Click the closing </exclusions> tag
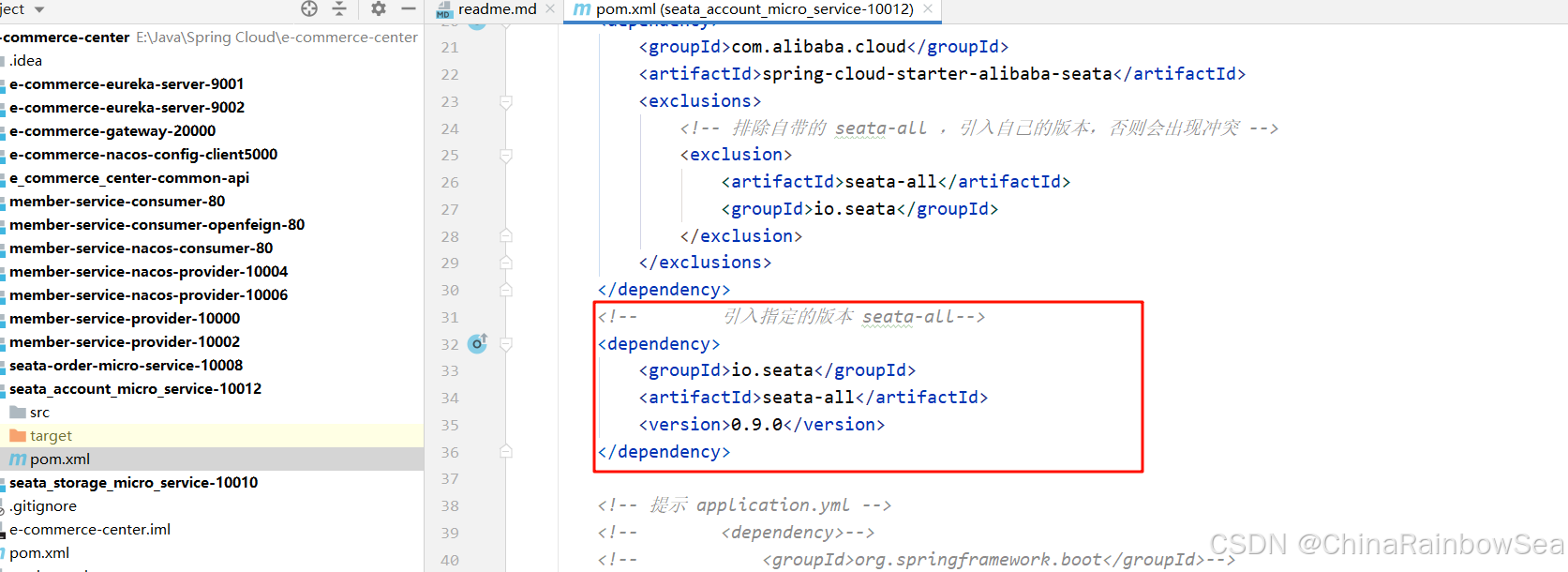 pos(705,263)
